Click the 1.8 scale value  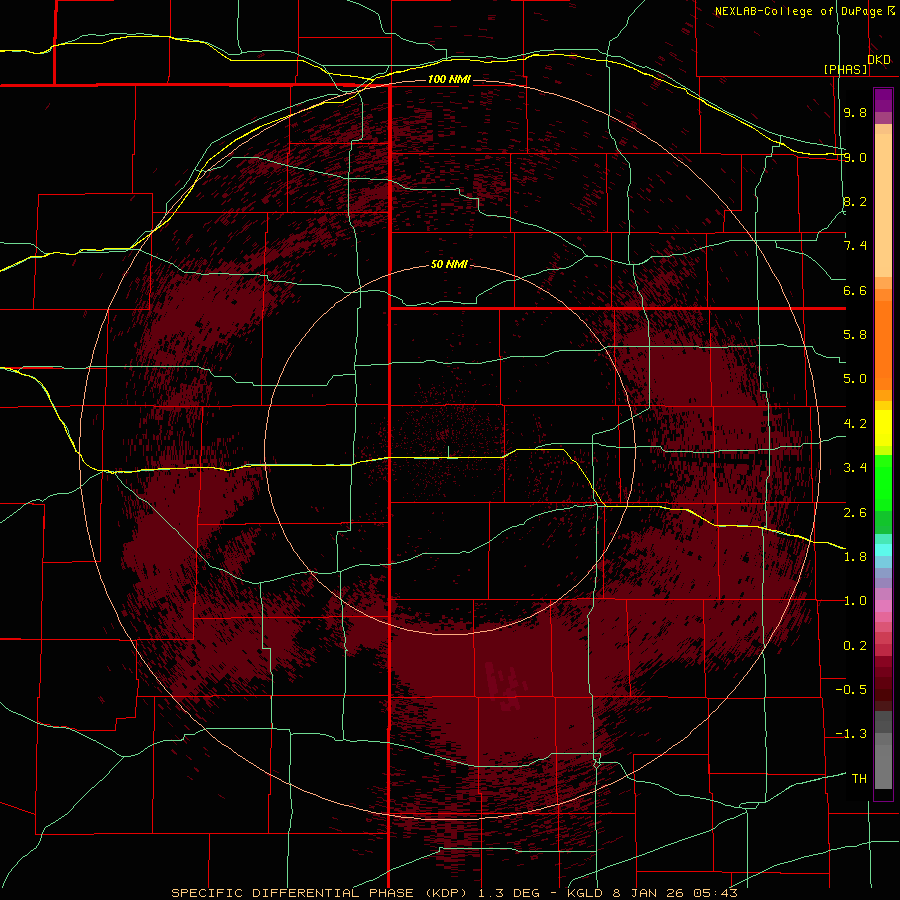pyautogui.click(x=855, y=557)
